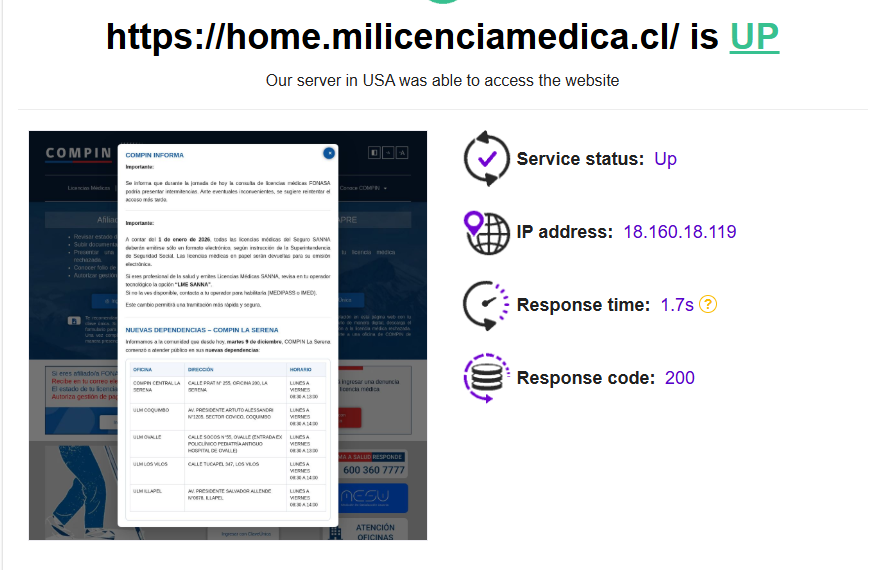Open the website screenshot thumbnail
The height and width of the screenshot is (570, 882).
(x=228, y=335)
